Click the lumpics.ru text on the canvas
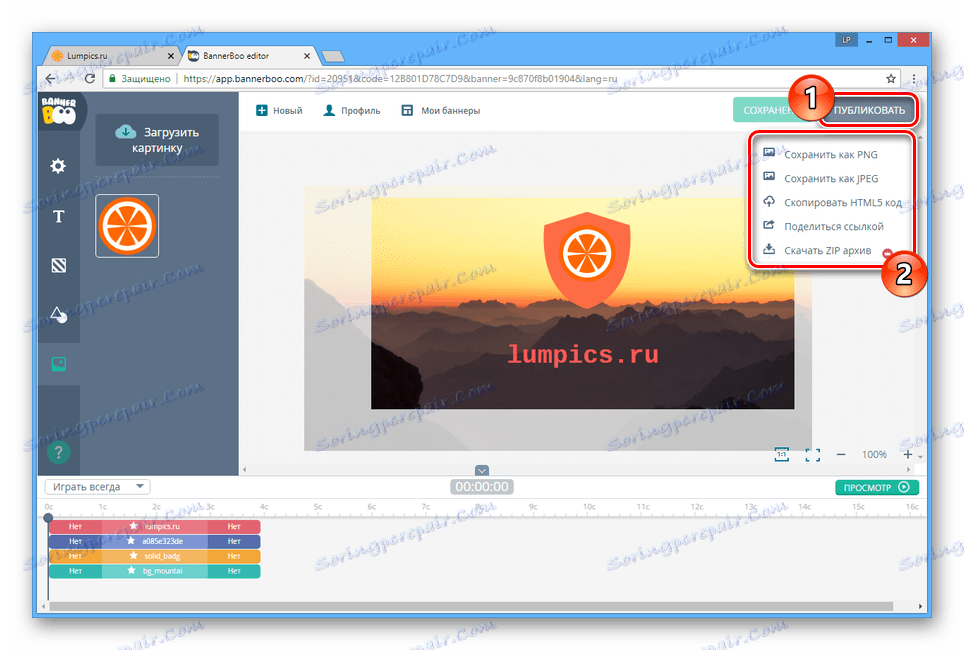Image resolution: width=964 pixels, height=650 pixels. [583, 355]
